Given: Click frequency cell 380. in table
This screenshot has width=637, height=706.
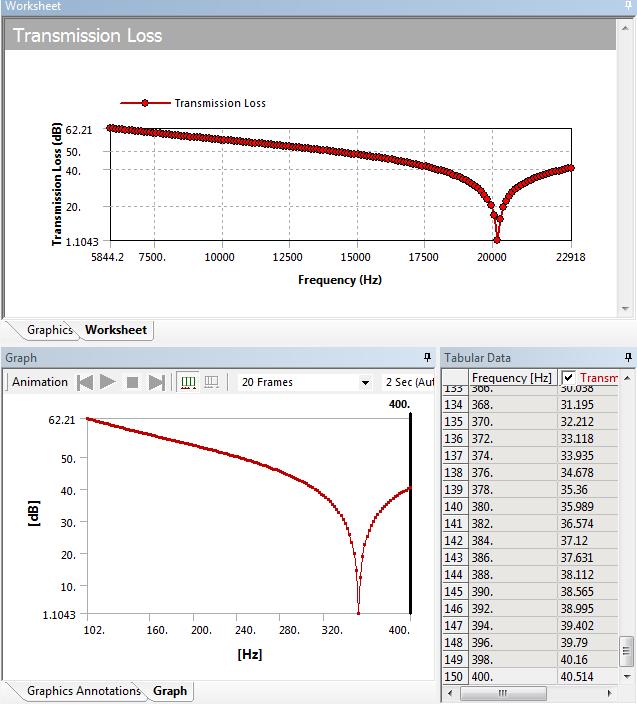Looking at the screenshot, I should [x=513, y=507].
